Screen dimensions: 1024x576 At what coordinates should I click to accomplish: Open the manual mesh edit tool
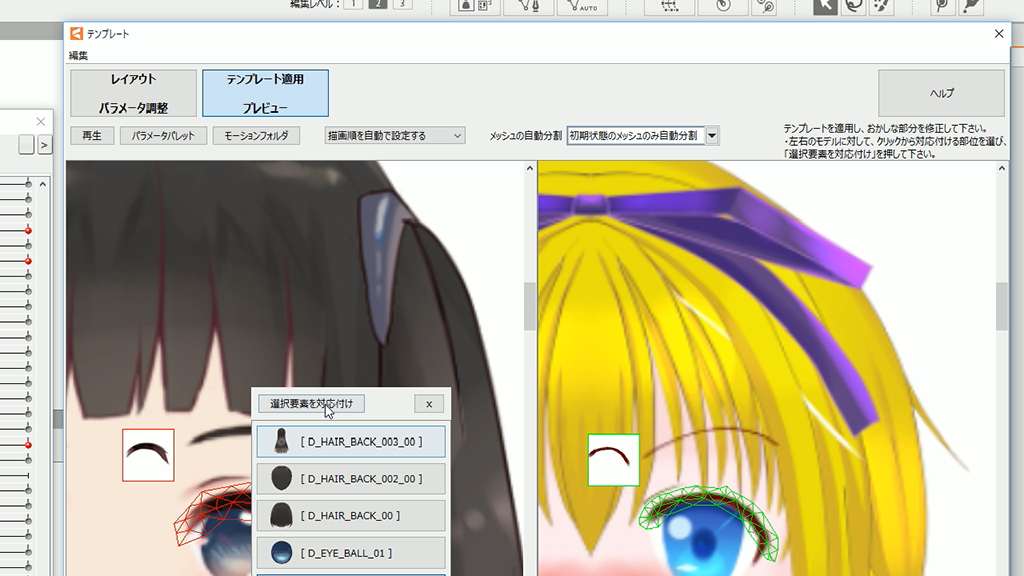[529, 7]
